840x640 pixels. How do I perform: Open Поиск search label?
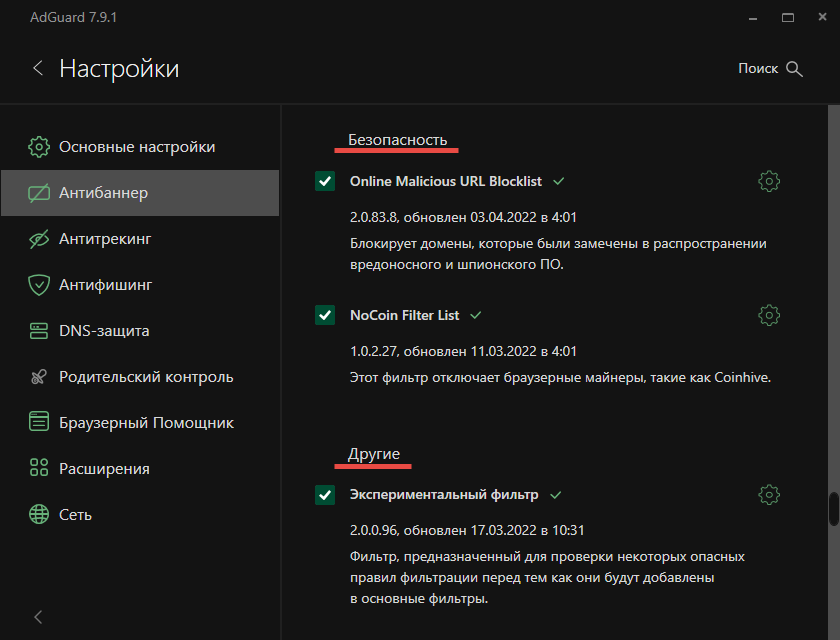click(x=758, y=69)
